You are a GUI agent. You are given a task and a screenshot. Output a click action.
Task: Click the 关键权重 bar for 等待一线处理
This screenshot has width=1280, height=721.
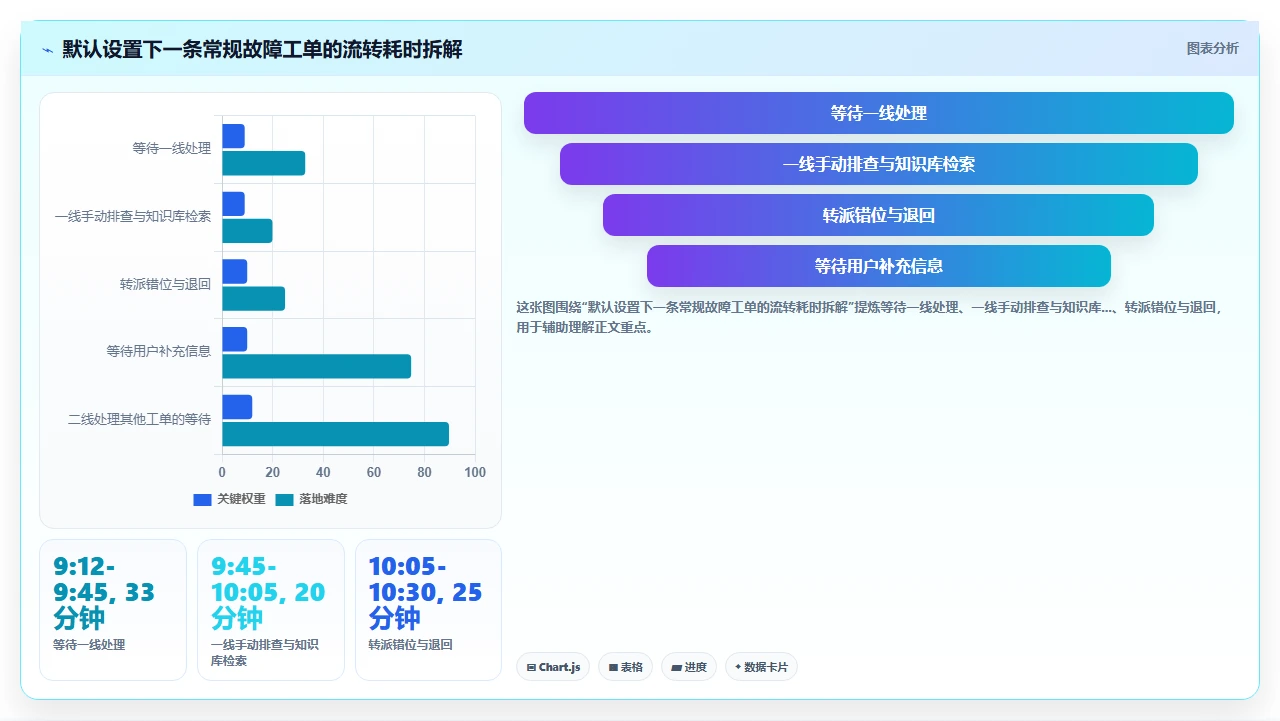tap(233, 136)
